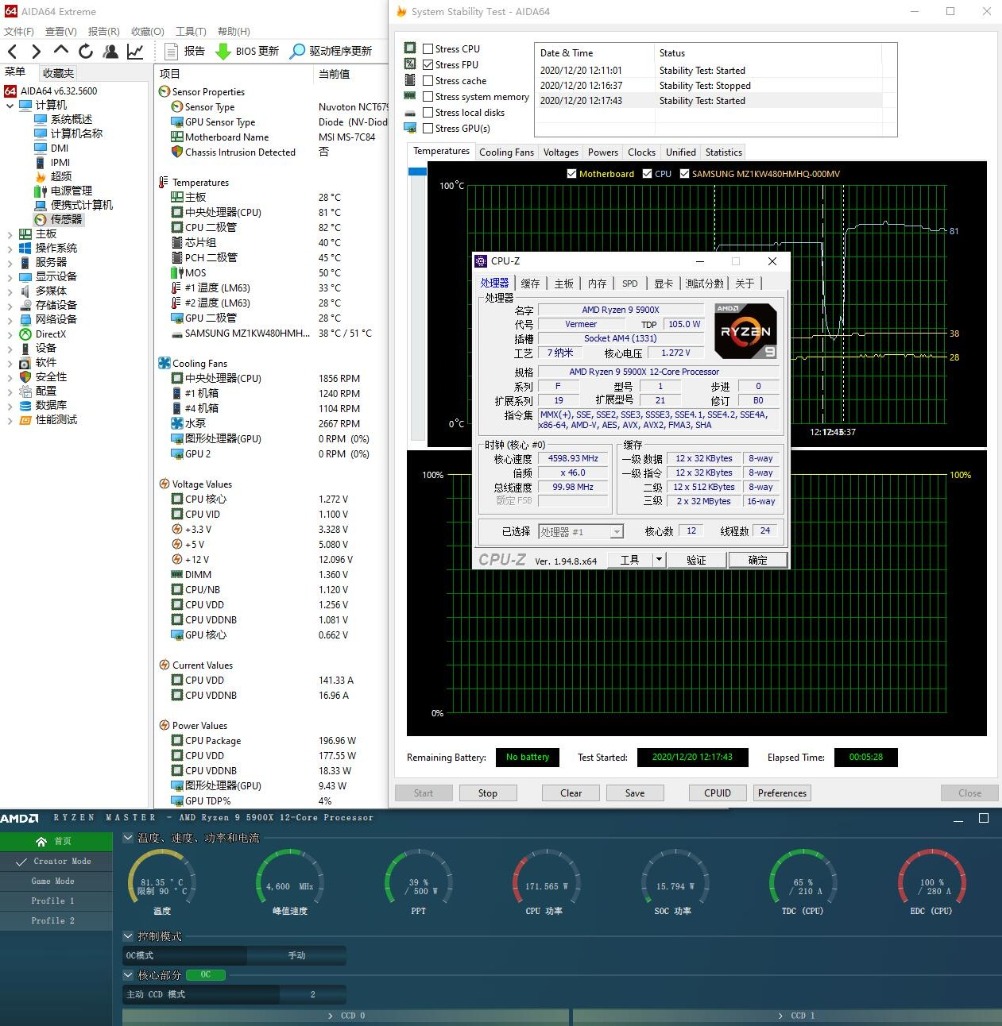Expand the 存储设备 tree node

[10, 306]
